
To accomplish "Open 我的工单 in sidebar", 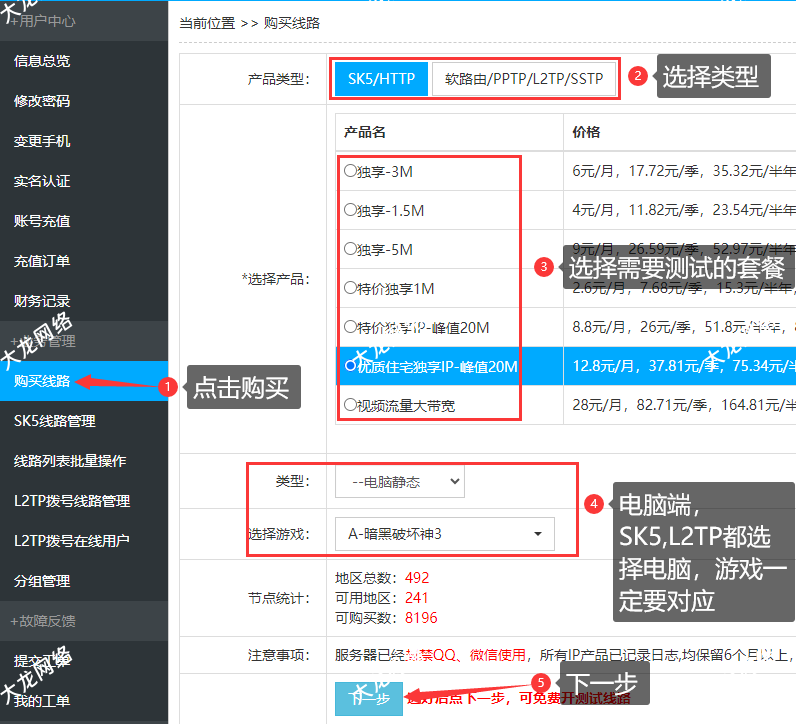I will tap(42, 700).
